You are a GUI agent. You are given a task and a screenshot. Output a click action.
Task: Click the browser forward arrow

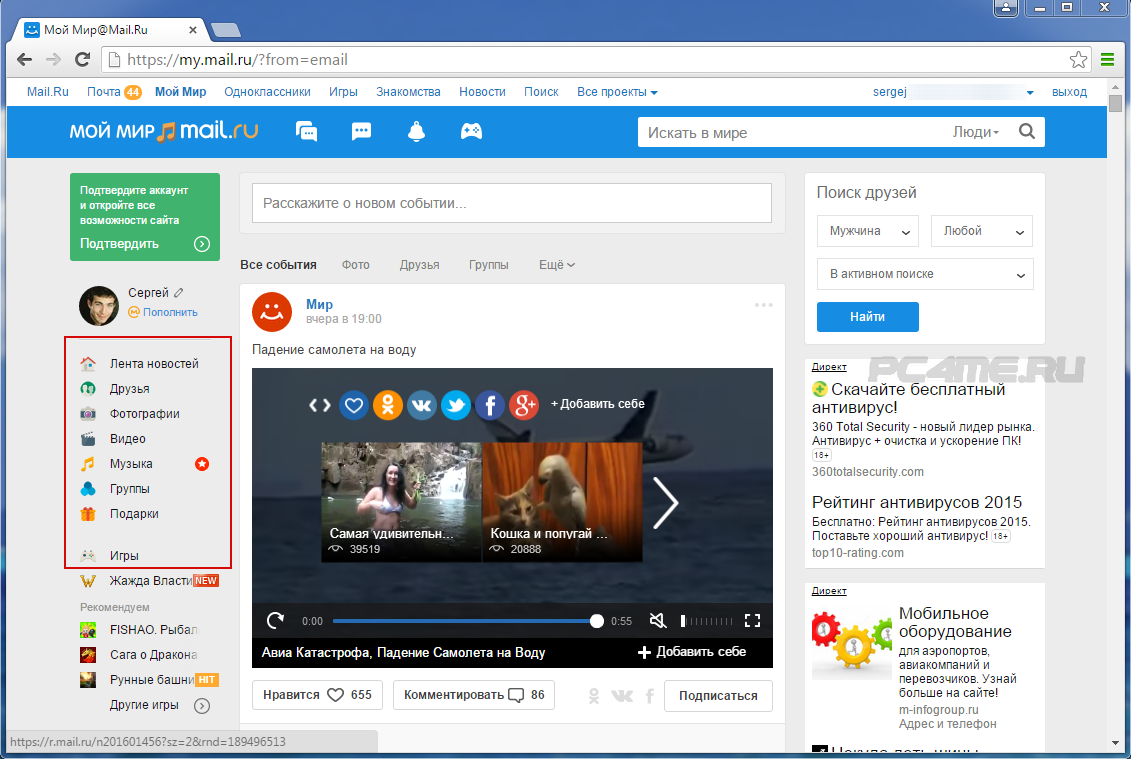[53, 60]
